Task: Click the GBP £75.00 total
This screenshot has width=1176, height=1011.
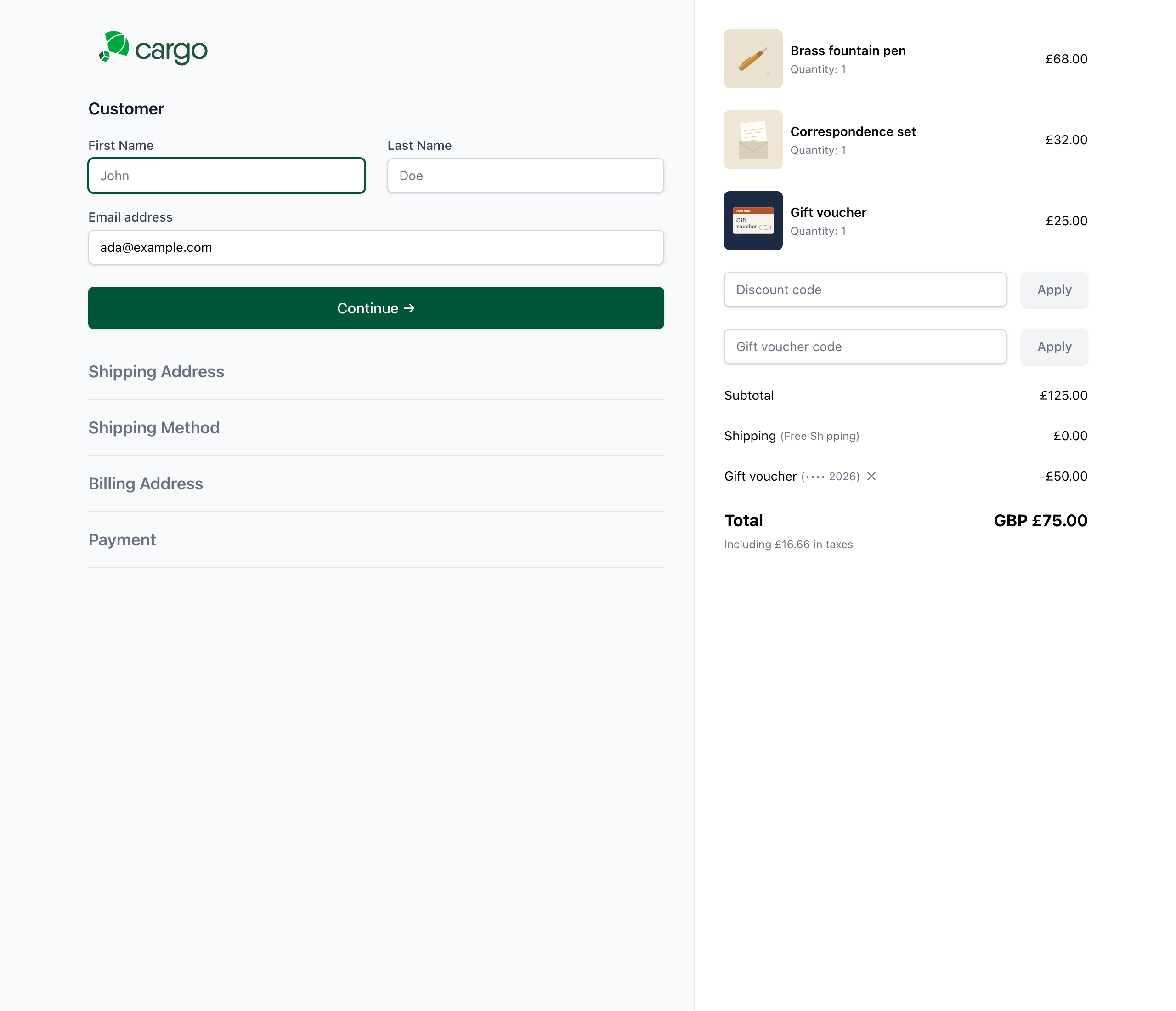Action: coord(1040,521)
